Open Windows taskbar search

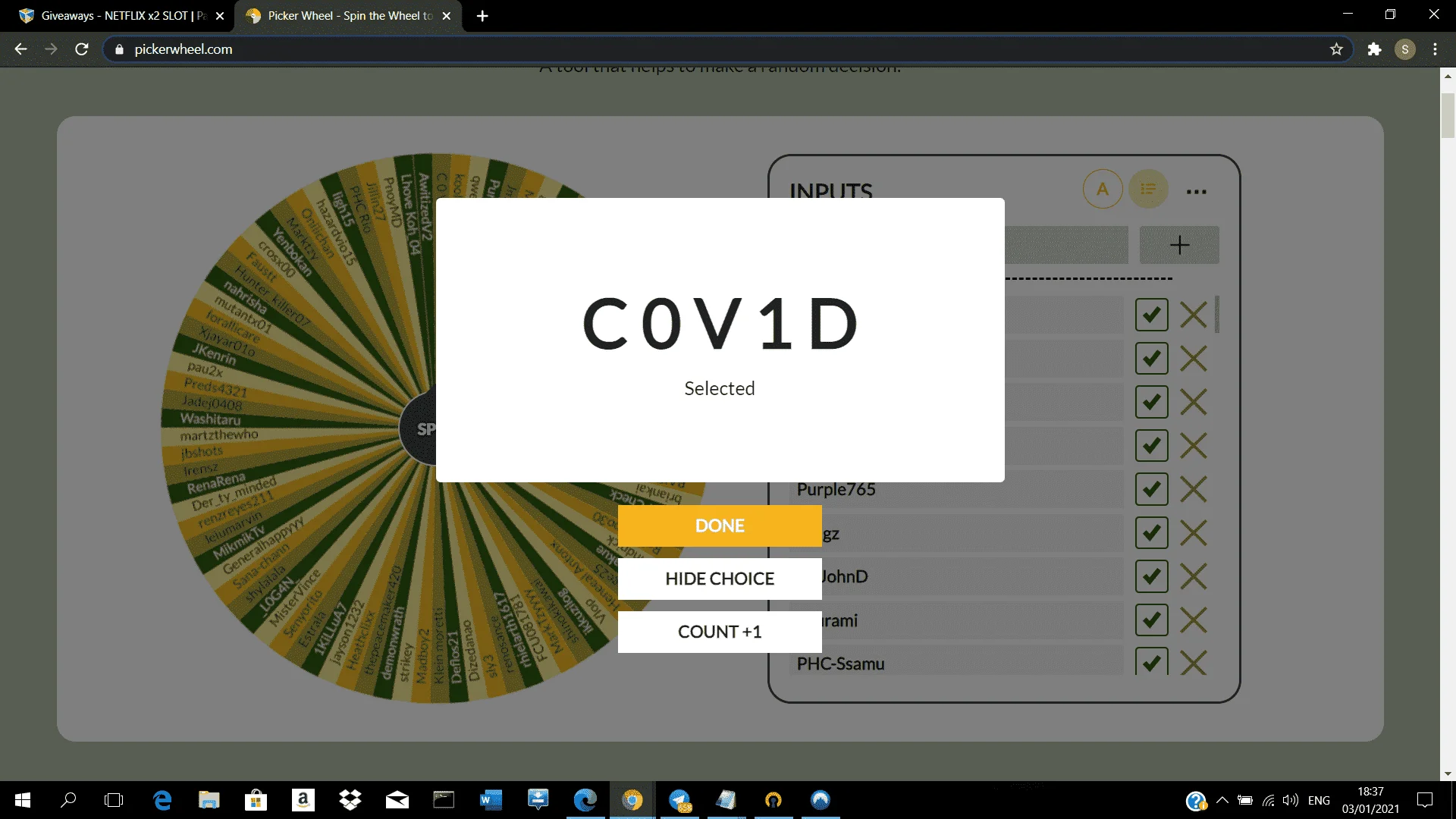68,800
